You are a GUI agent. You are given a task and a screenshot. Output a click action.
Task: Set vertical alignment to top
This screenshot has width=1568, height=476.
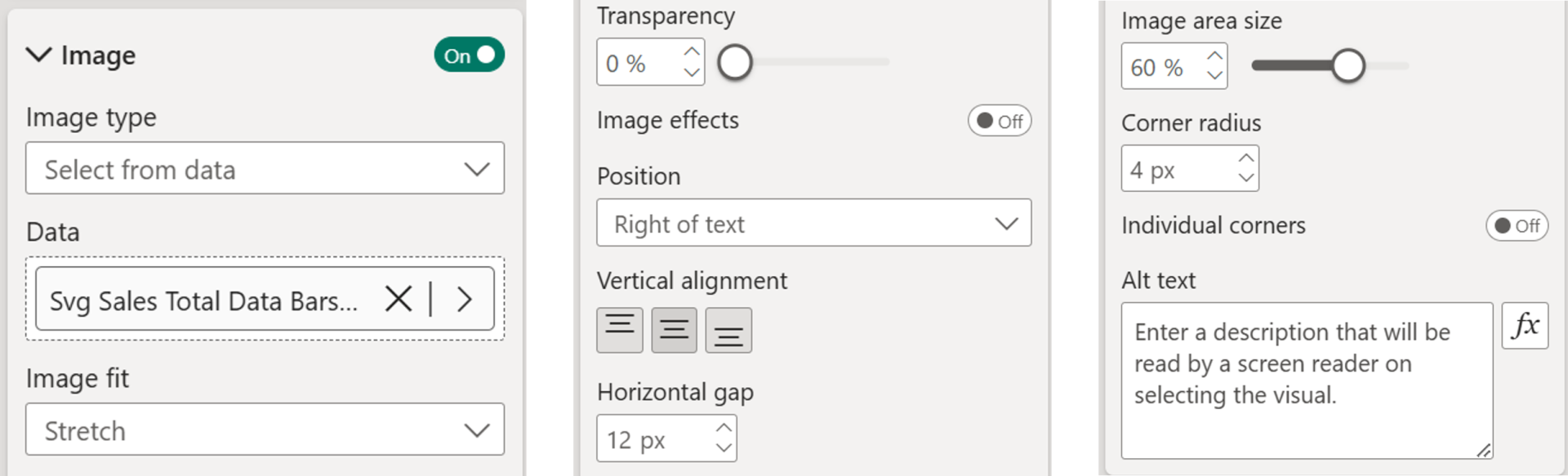pyautogui.click(x=620, y=330)
